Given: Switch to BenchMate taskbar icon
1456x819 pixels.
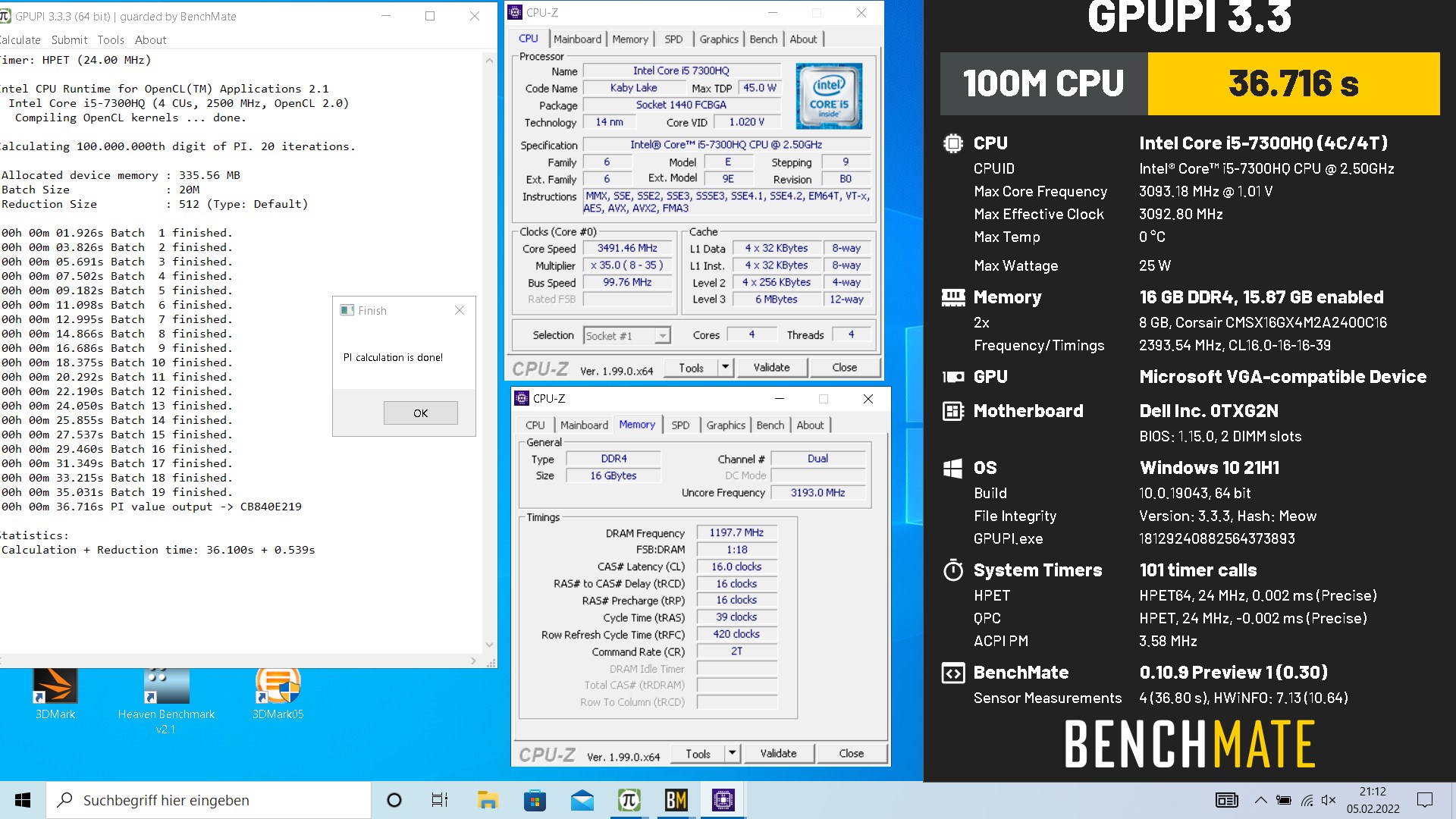Looking at the screenshot, I should (676, 800).
